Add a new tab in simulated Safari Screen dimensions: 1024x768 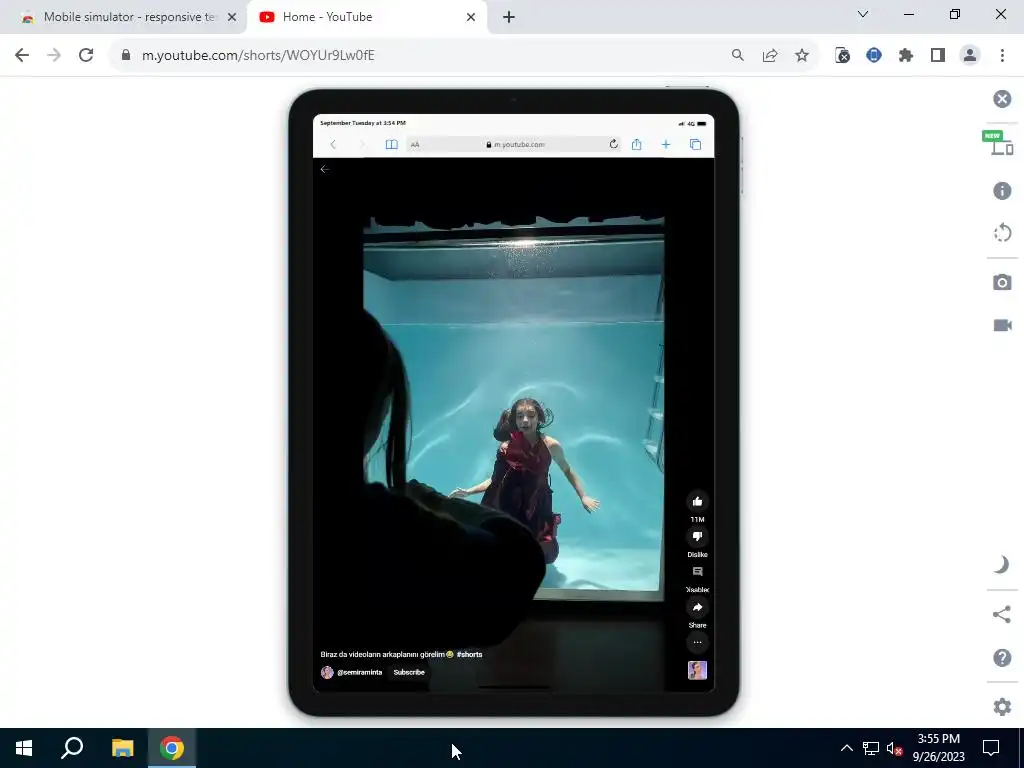pyautogui.click(x=665, y=144)
